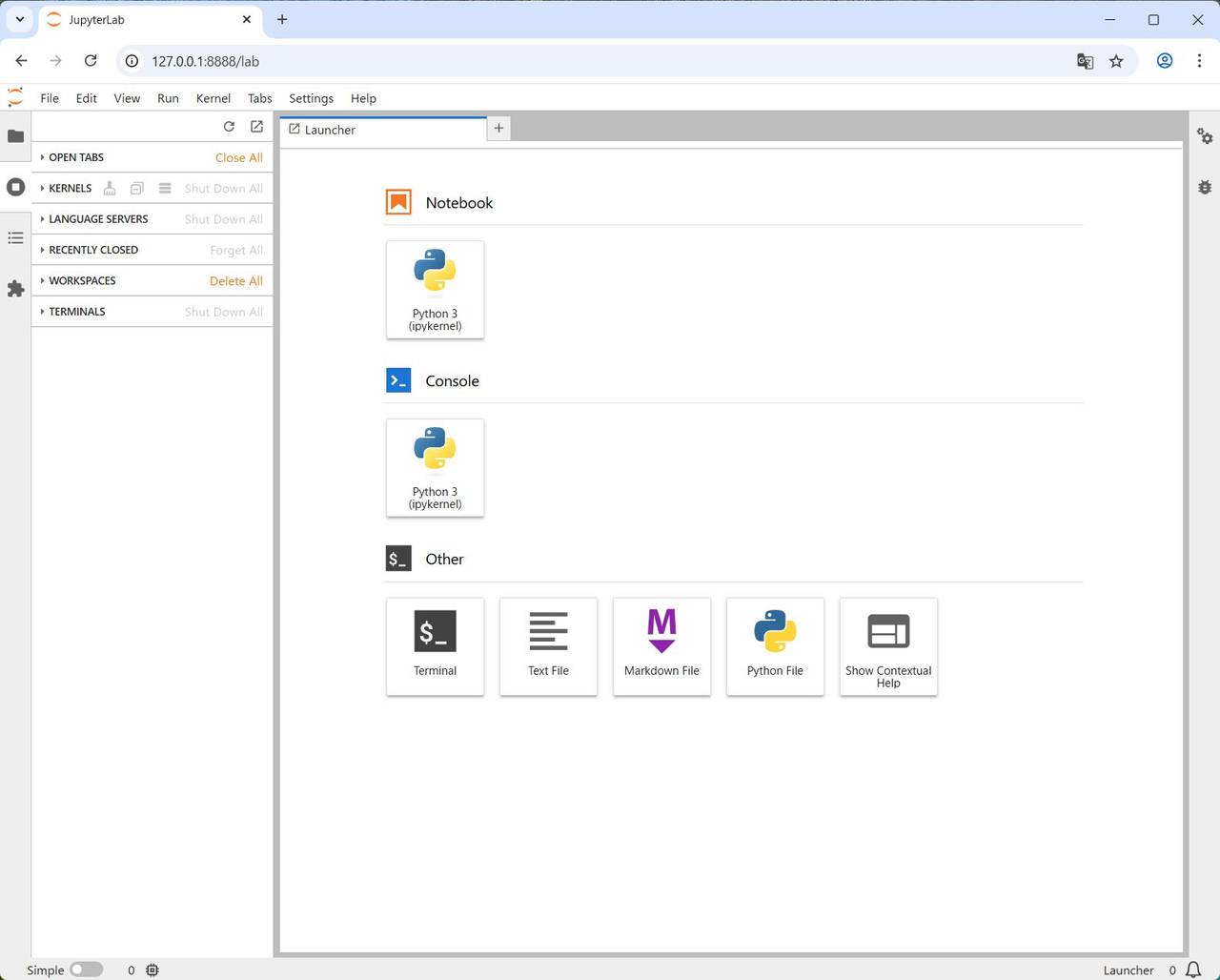Click the browser translate icon
The image size is (1220, 980).
coord(1085,61)
